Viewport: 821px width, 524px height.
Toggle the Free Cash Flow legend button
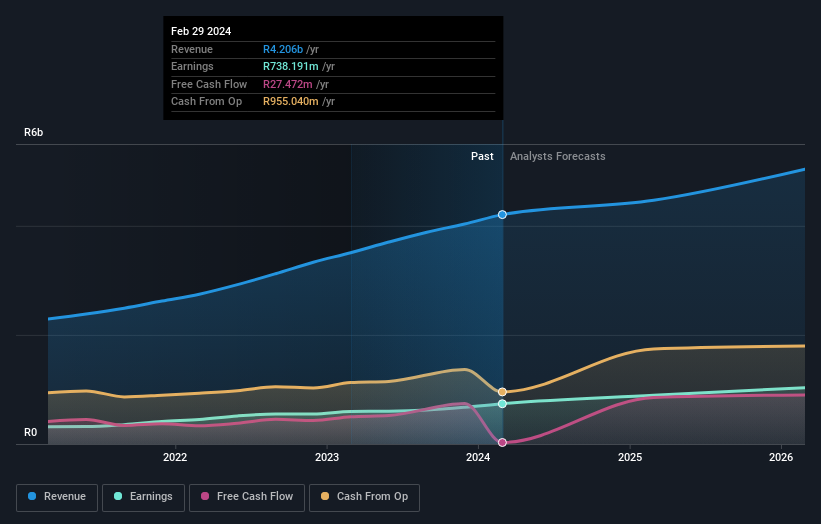click(x=247, y=497)
